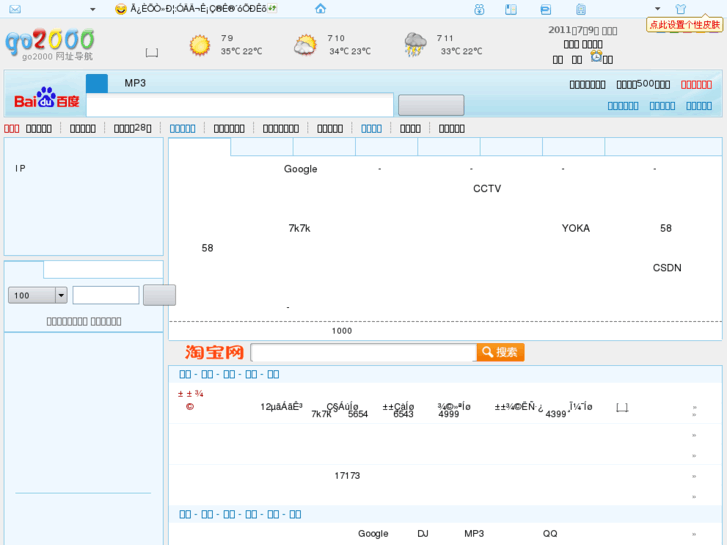Viewport: 727px width, 545px height.
Task: Click the bear gift icon in toolbar
Action: click(x=479, y=9)
